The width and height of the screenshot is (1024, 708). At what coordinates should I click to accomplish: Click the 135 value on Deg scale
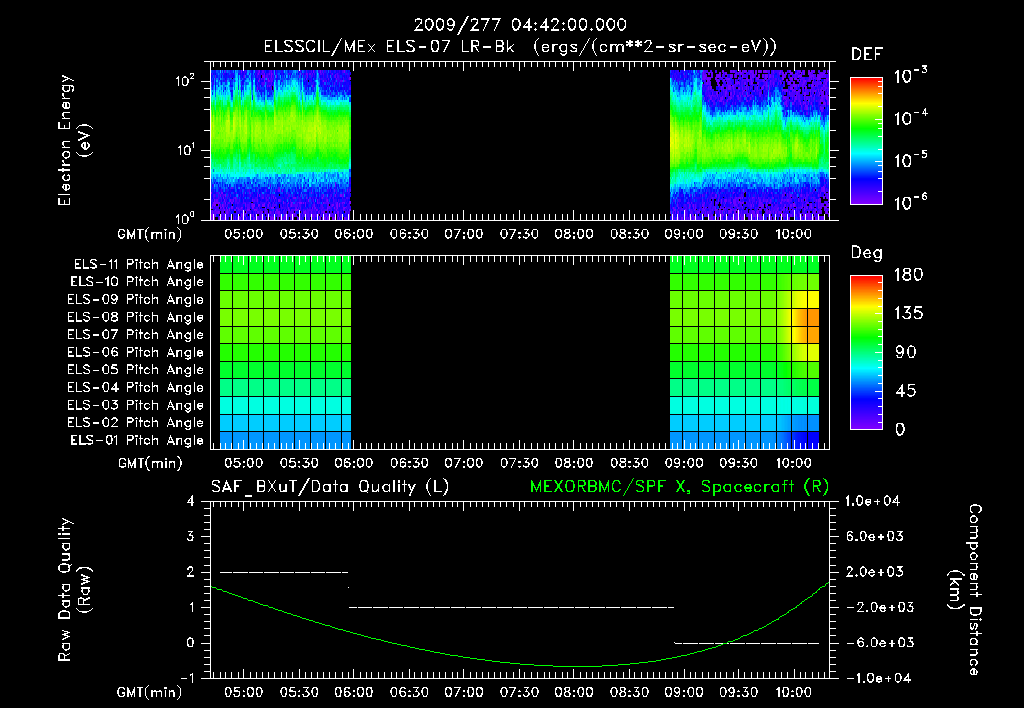pos(908,314)
